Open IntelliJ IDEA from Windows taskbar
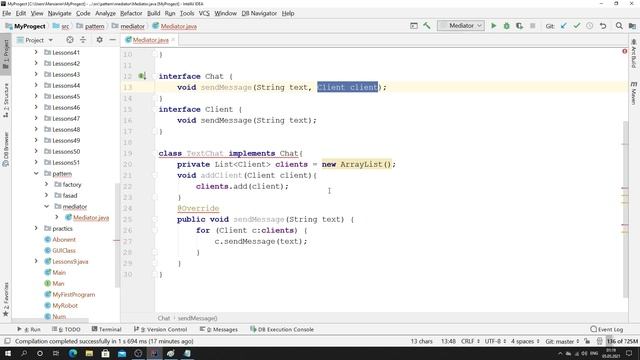640x360 pixels. [x=154, y=353]
